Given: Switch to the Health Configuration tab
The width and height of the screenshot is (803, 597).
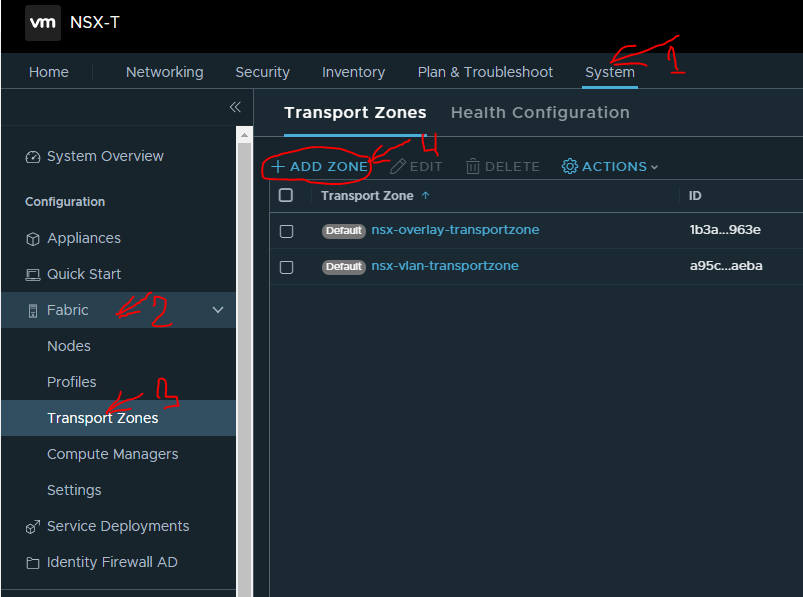Looking at the screenshot, I should tap(540, 113).
